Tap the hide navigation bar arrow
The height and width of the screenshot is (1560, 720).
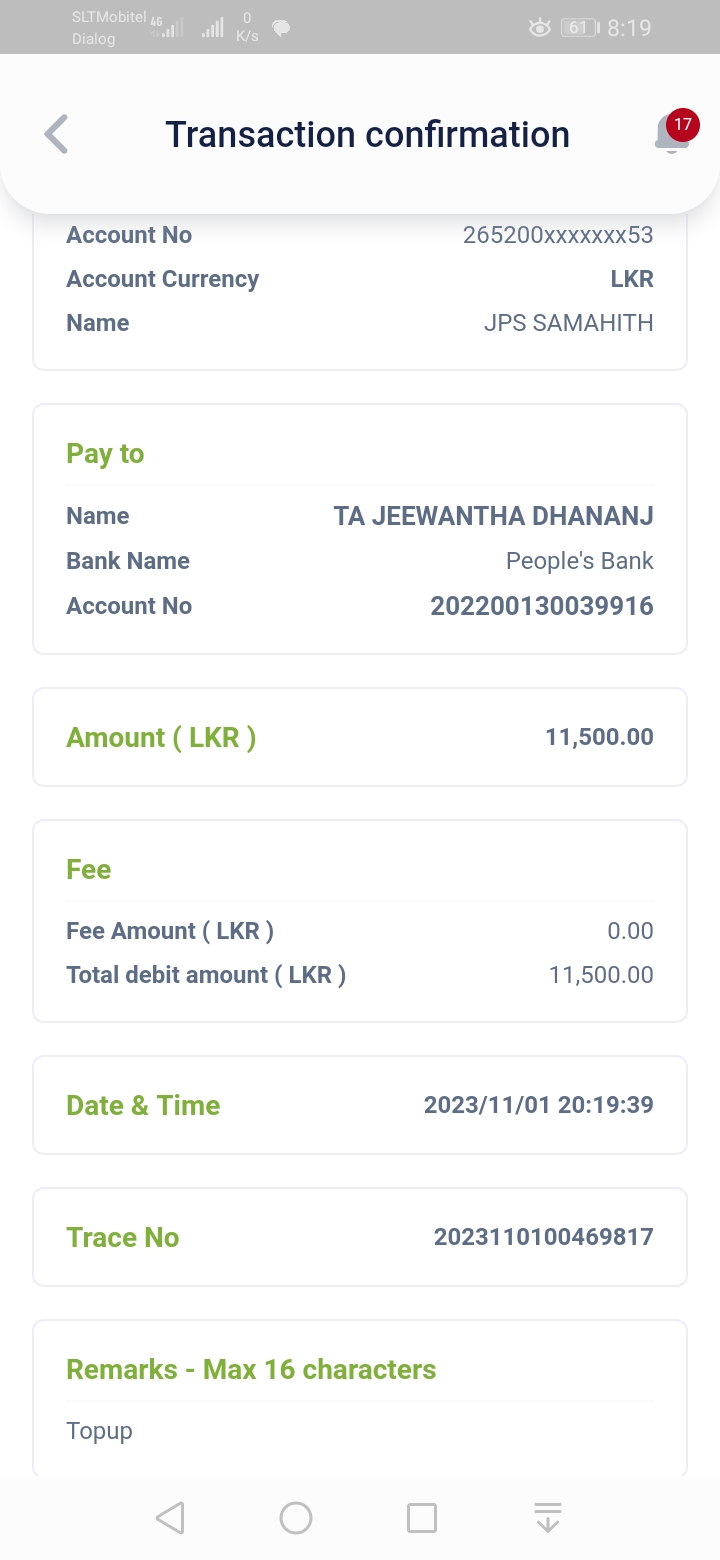pos(548,1518)
